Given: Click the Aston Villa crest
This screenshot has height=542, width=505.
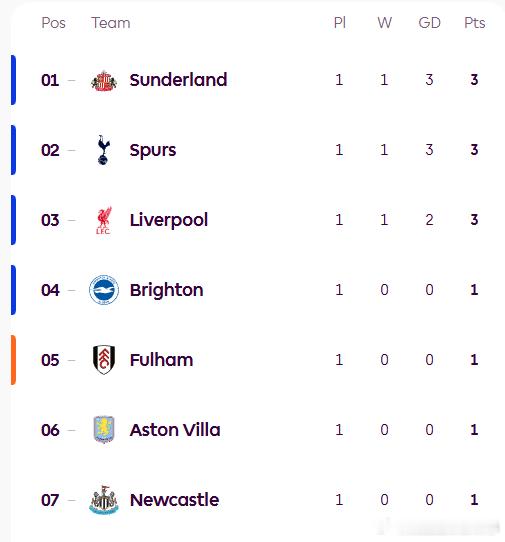Looking at the screenshot, I should pos(104,430).
